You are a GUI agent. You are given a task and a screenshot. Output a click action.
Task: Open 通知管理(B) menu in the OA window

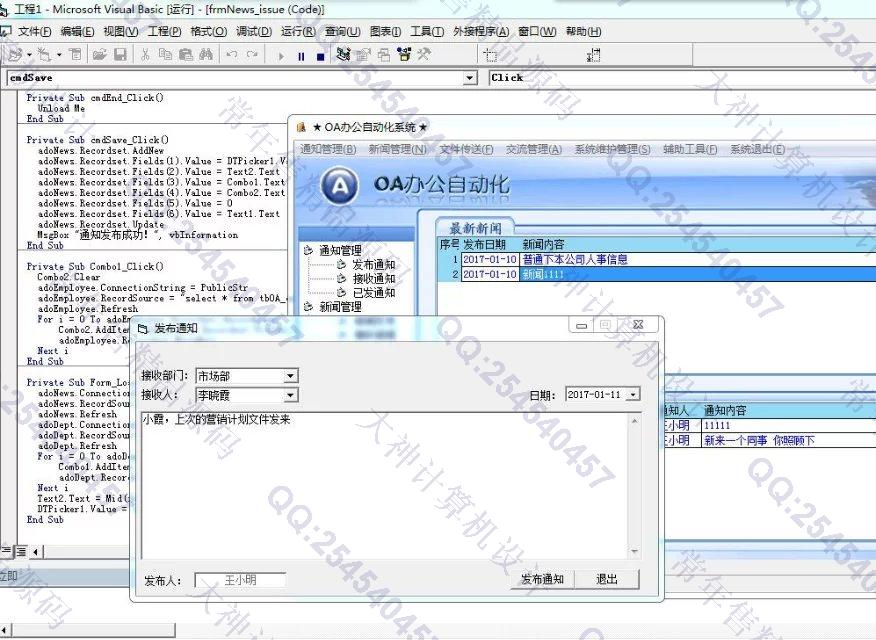(328, 149)
